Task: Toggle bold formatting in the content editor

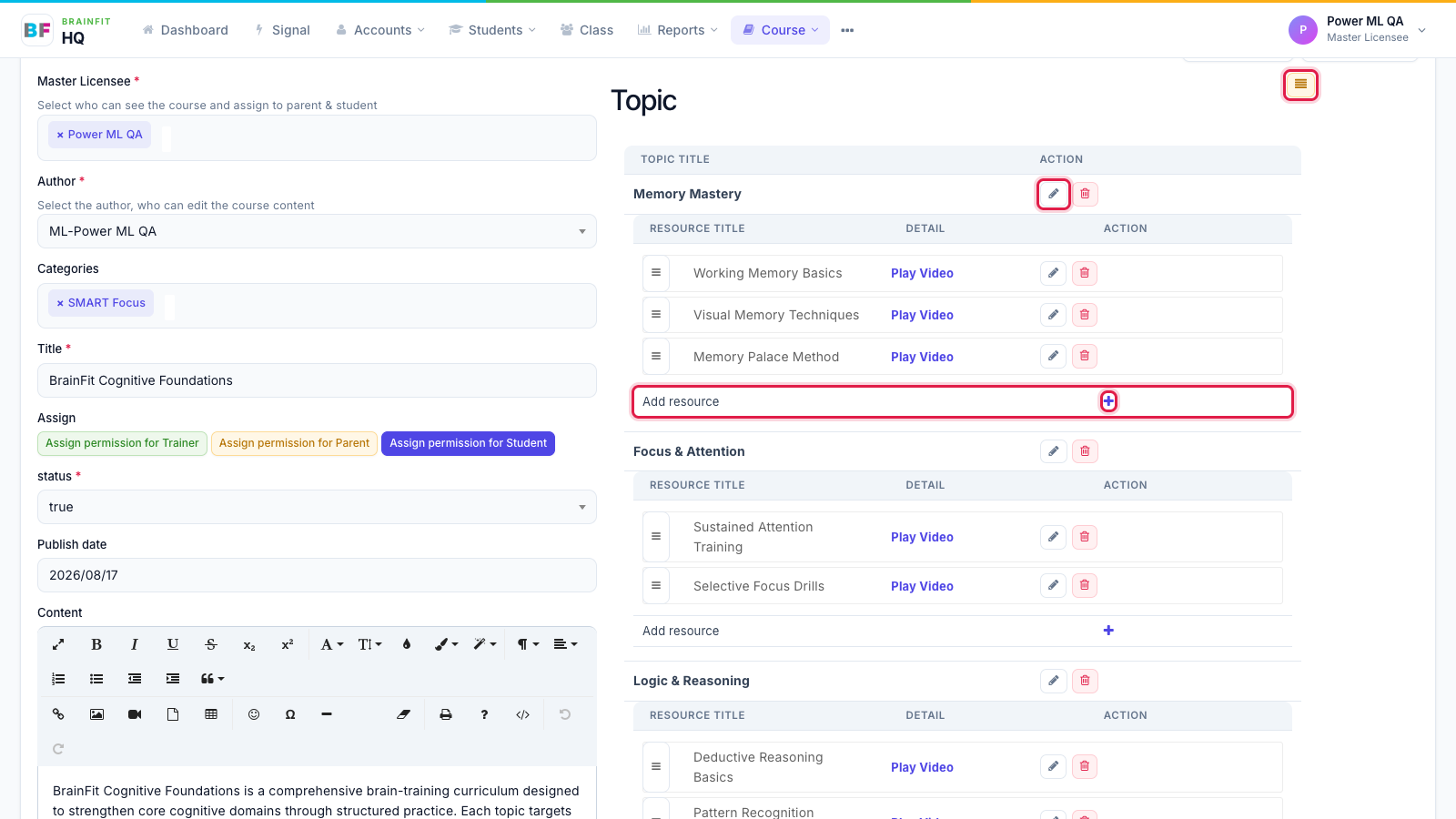Action: (x=96, y=644)
